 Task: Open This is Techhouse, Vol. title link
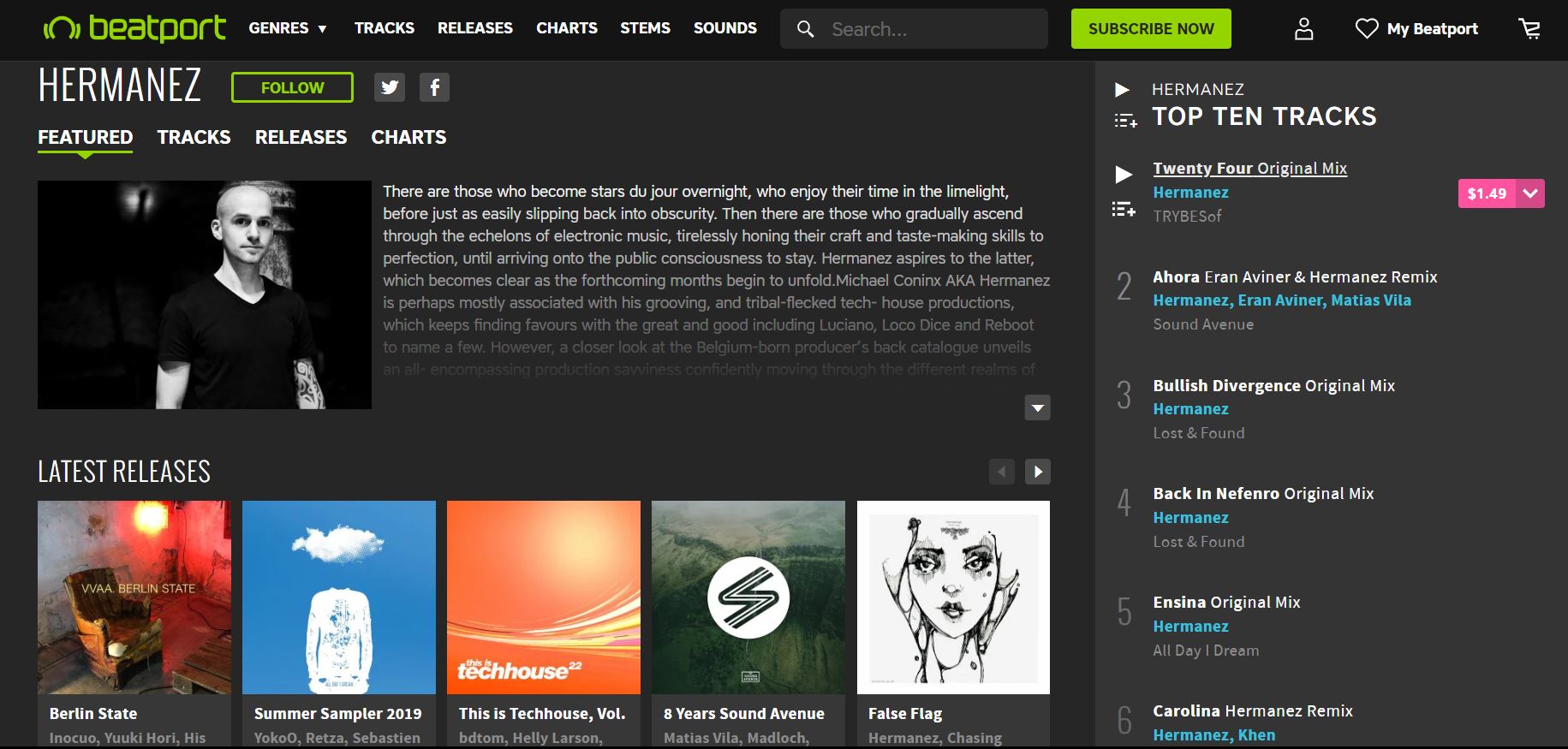542,714
